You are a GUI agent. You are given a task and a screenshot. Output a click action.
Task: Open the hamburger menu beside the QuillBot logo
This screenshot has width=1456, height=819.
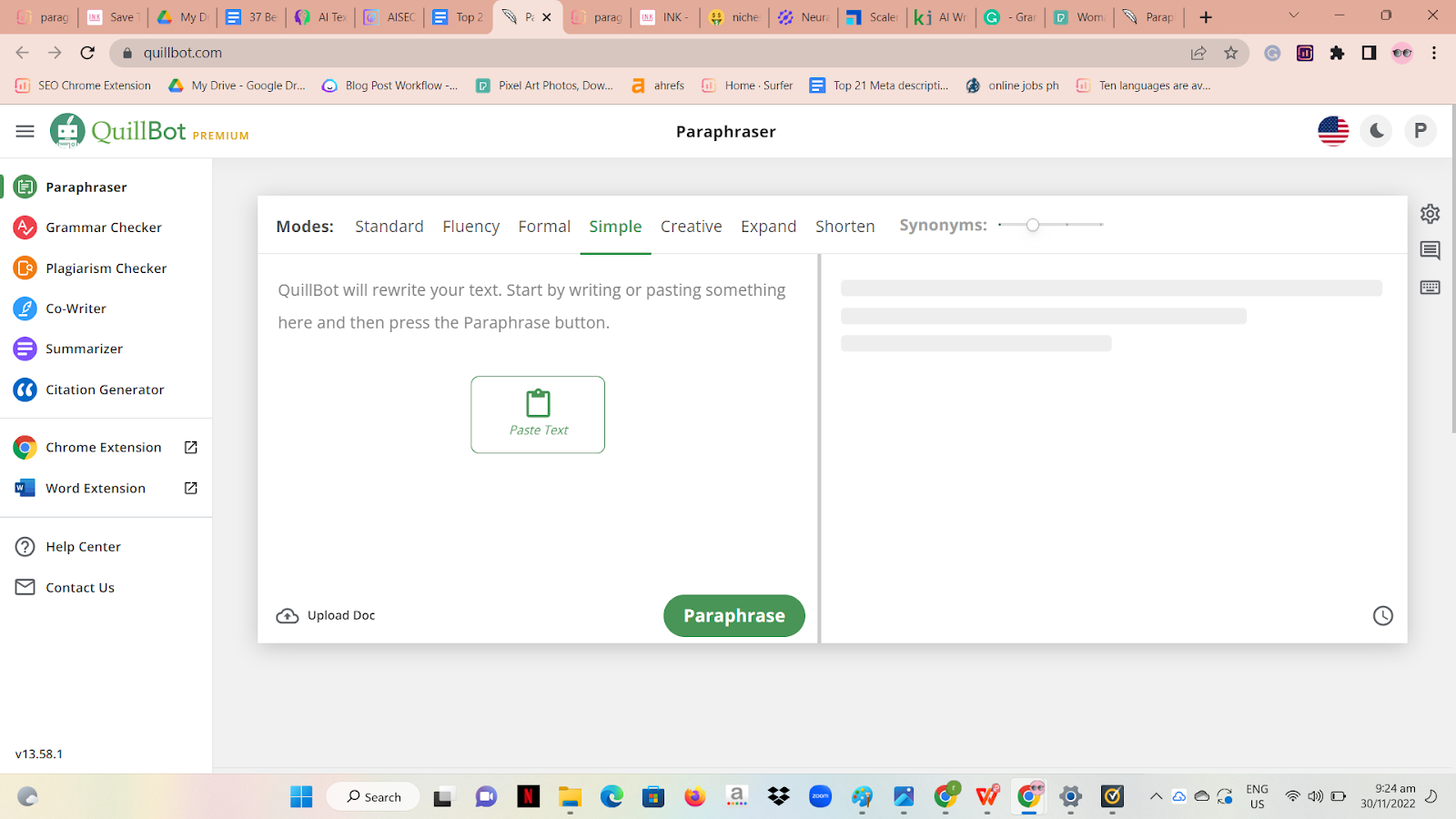click(x=25, y=132)
